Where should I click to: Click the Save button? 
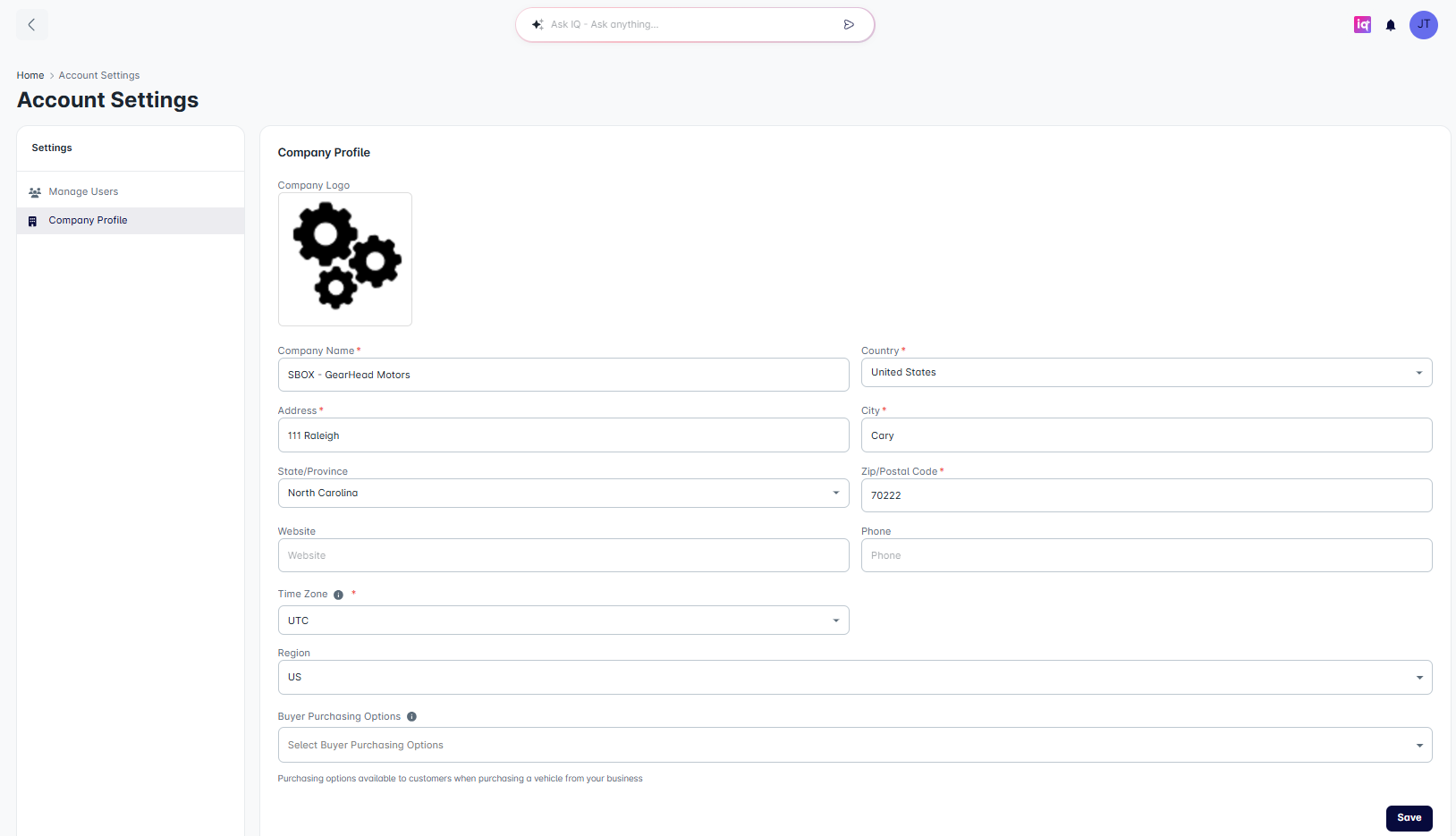click(x=1409, y=818)
